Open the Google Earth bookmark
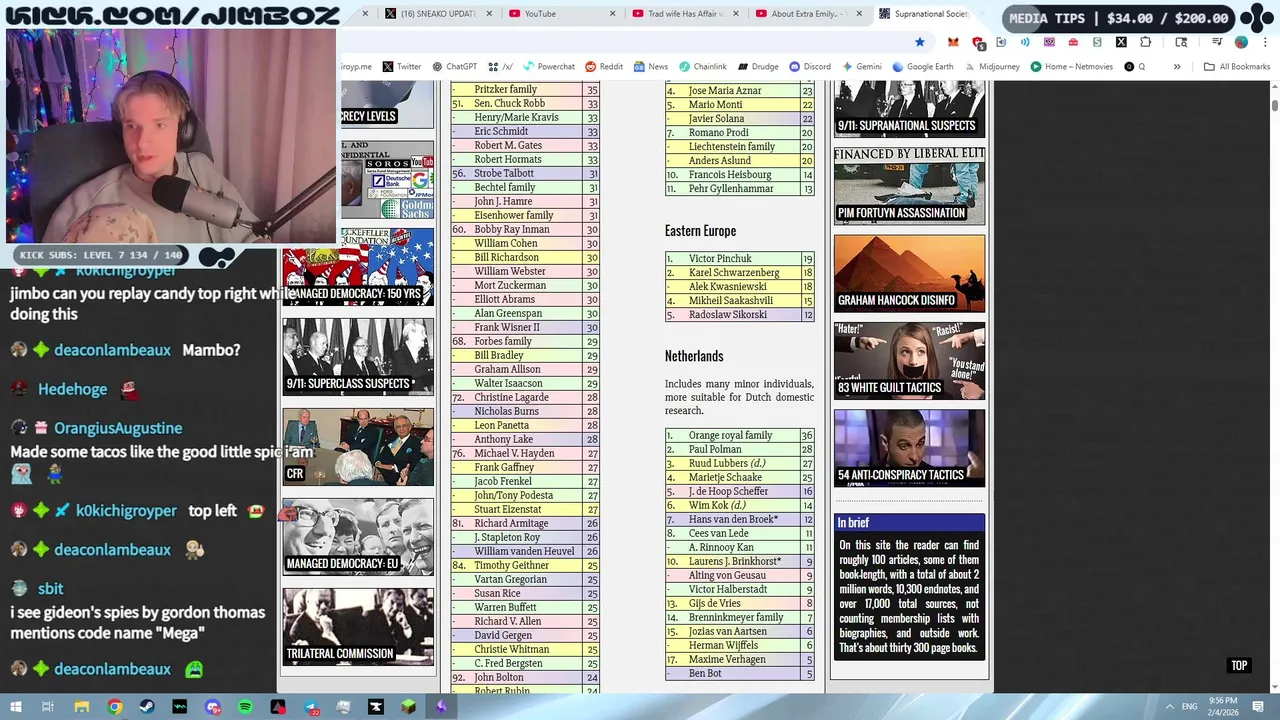1280x720 pixels. [x=923, y=67]
